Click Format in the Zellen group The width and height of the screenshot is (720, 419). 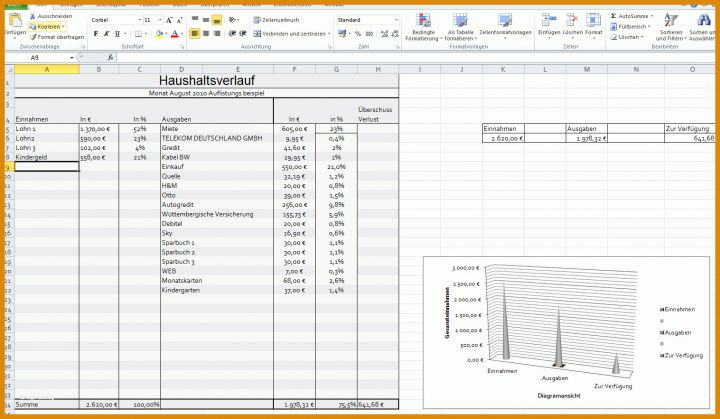tap(593, 25)
